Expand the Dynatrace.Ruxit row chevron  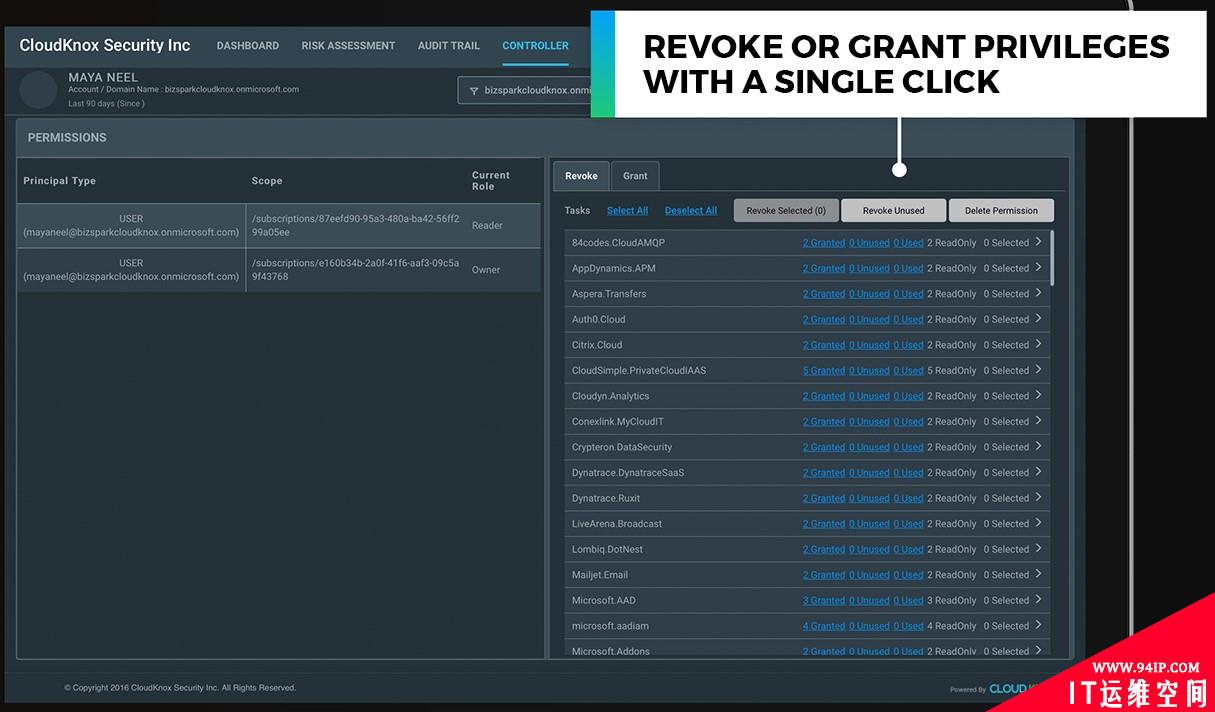coord(1039,498)
